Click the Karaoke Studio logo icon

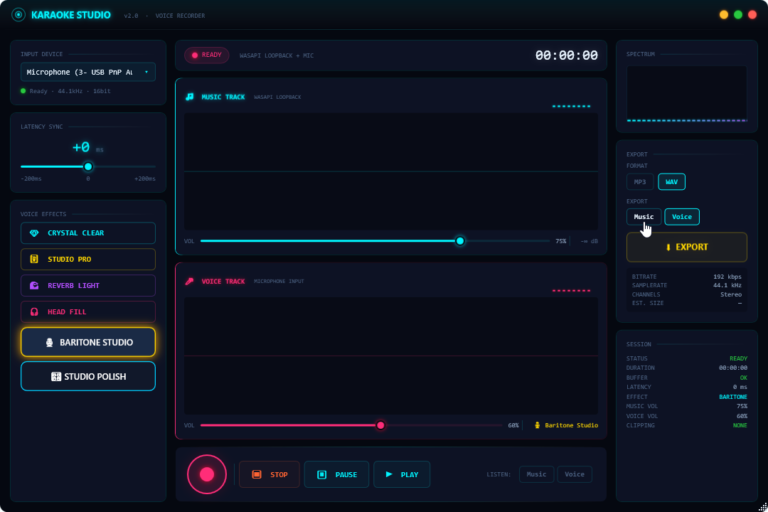19,15
